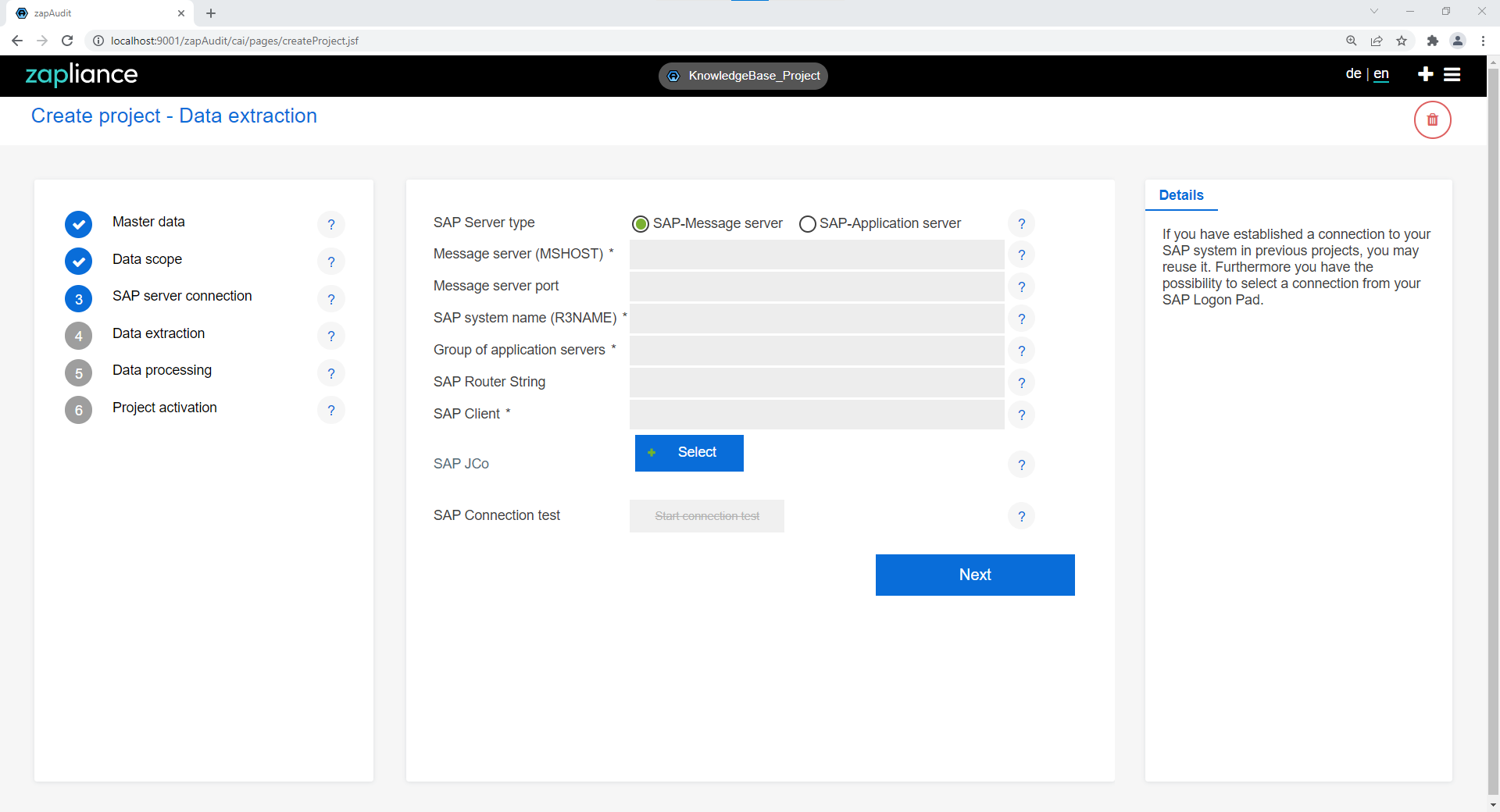Bookmark this page with the star icon

pos(1402,41)
